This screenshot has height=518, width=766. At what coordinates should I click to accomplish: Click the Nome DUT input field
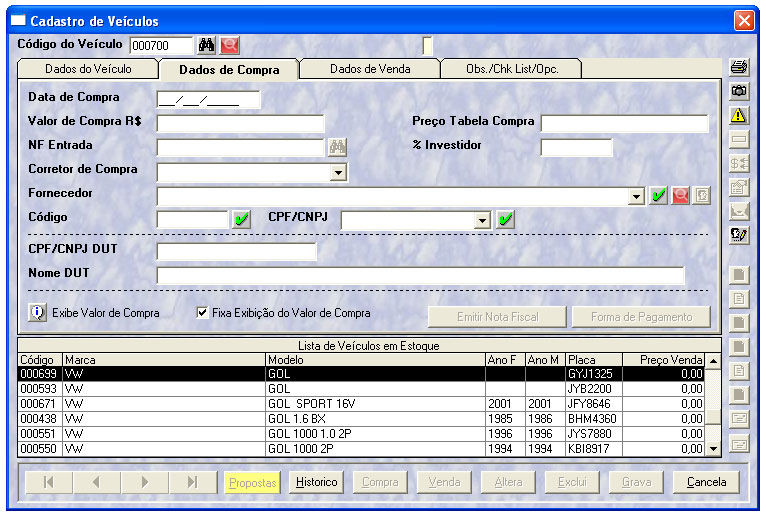coord(421,276)
